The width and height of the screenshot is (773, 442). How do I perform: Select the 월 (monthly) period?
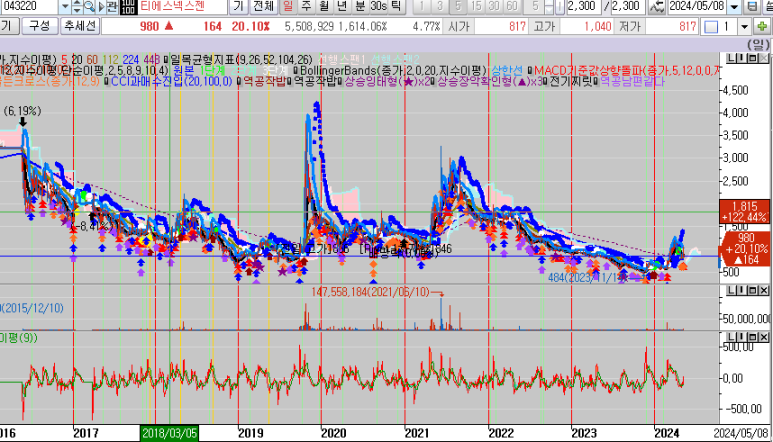click(324, 6)
